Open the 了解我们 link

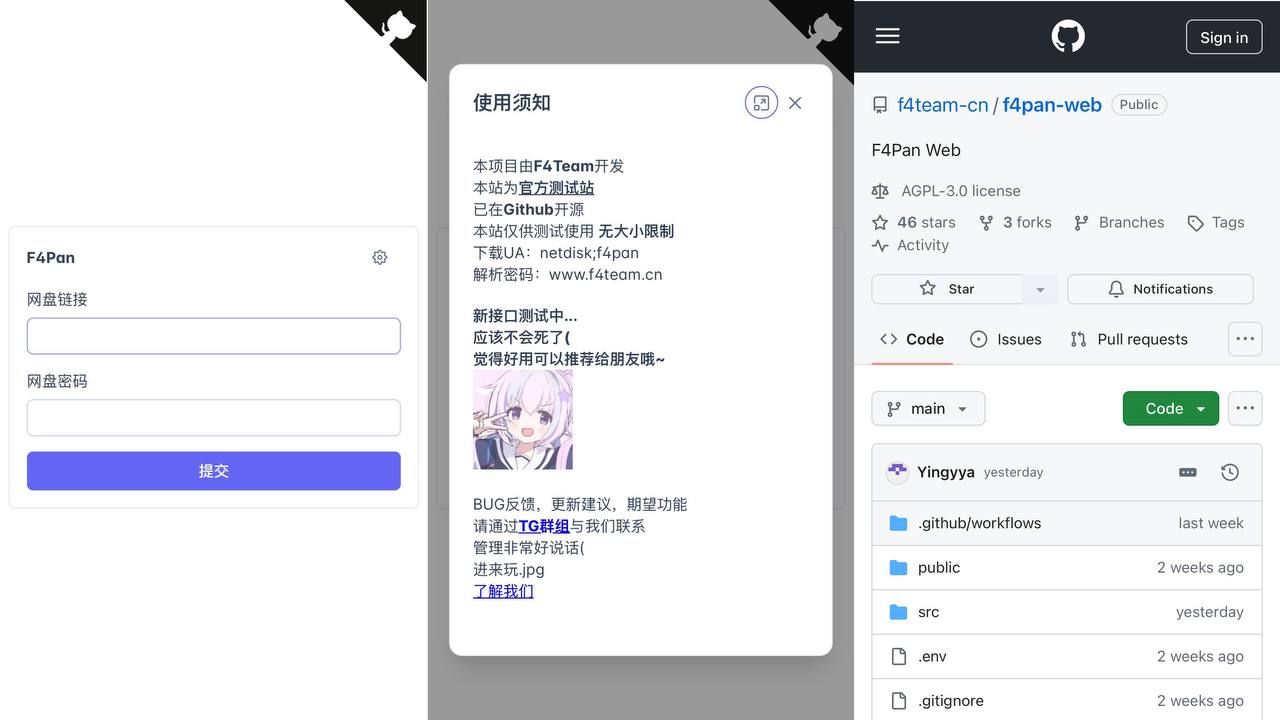click(503, 591)
